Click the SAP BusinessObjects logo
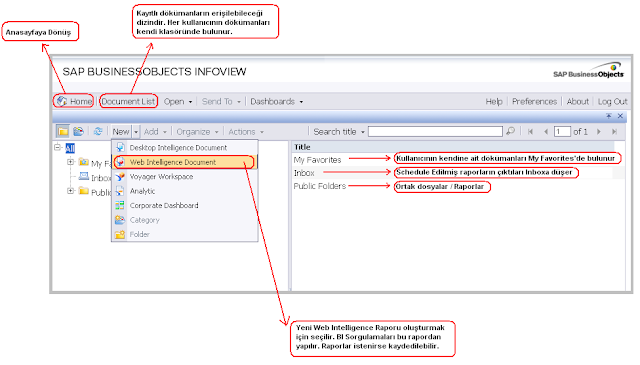This screenshot has width=640, height=365. pyautogui.click(x=589, y=70)
